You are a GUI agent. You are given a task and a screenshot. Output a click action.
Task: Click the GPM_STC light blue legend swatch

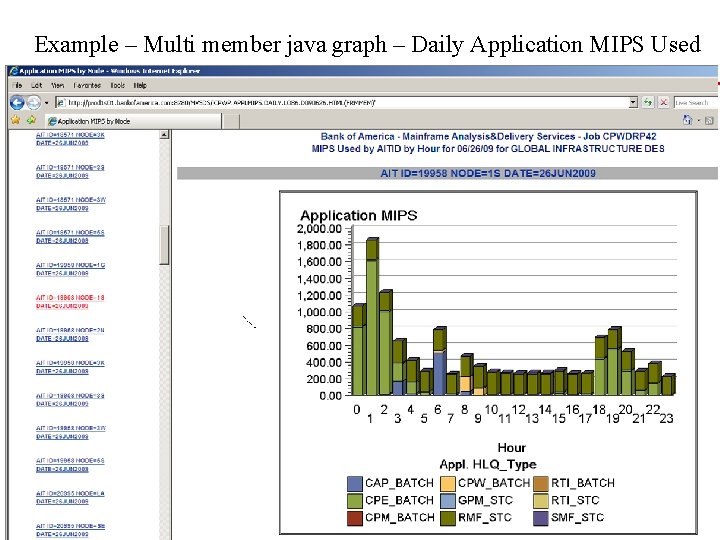(448, 501)
